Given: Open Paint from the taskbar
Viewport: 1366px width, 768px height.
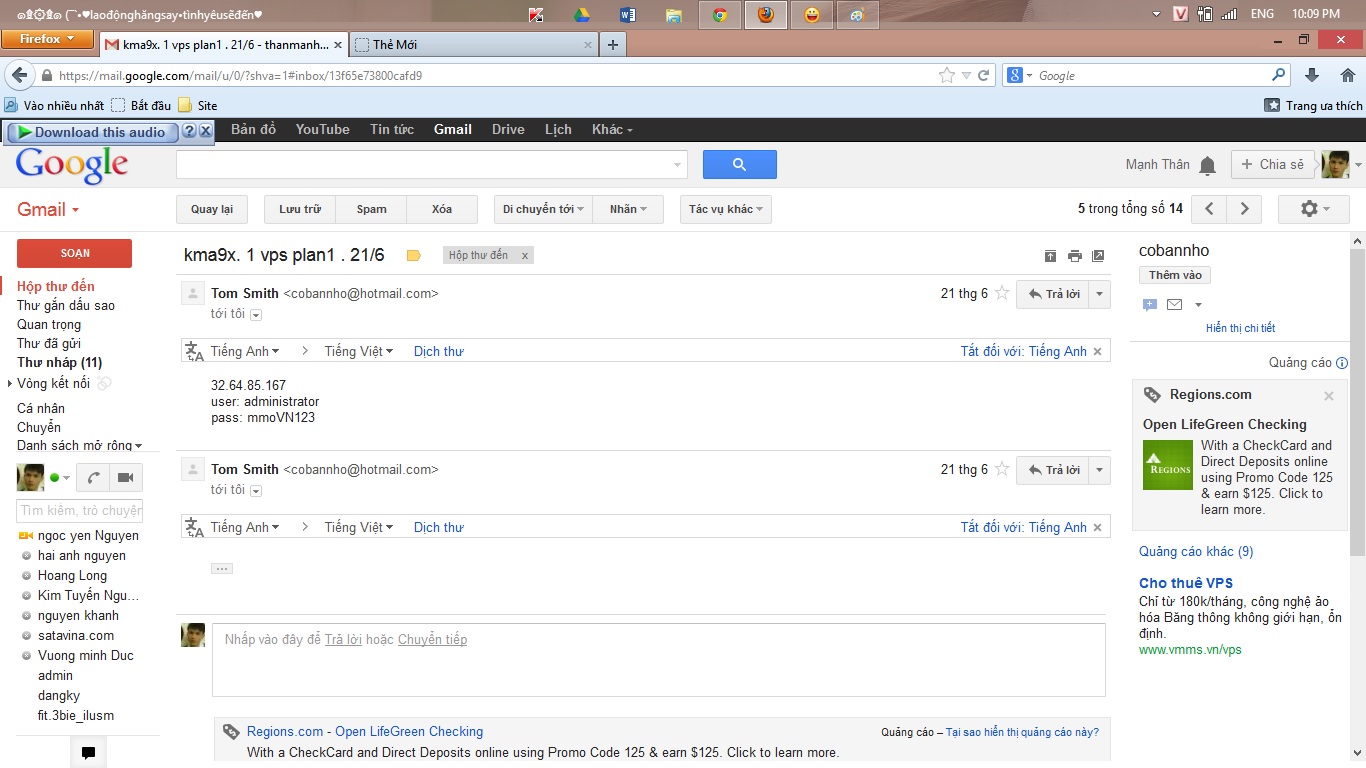Looking at the screenshot, I should [x=858, y=15].
